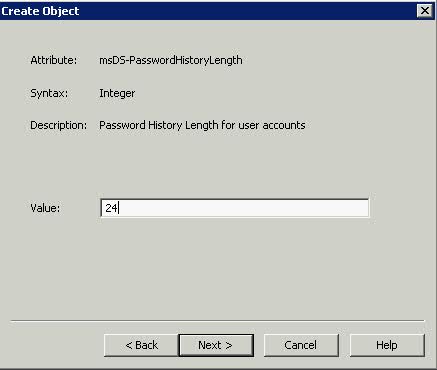Click the blank area below the Value field

pos(217,267)
